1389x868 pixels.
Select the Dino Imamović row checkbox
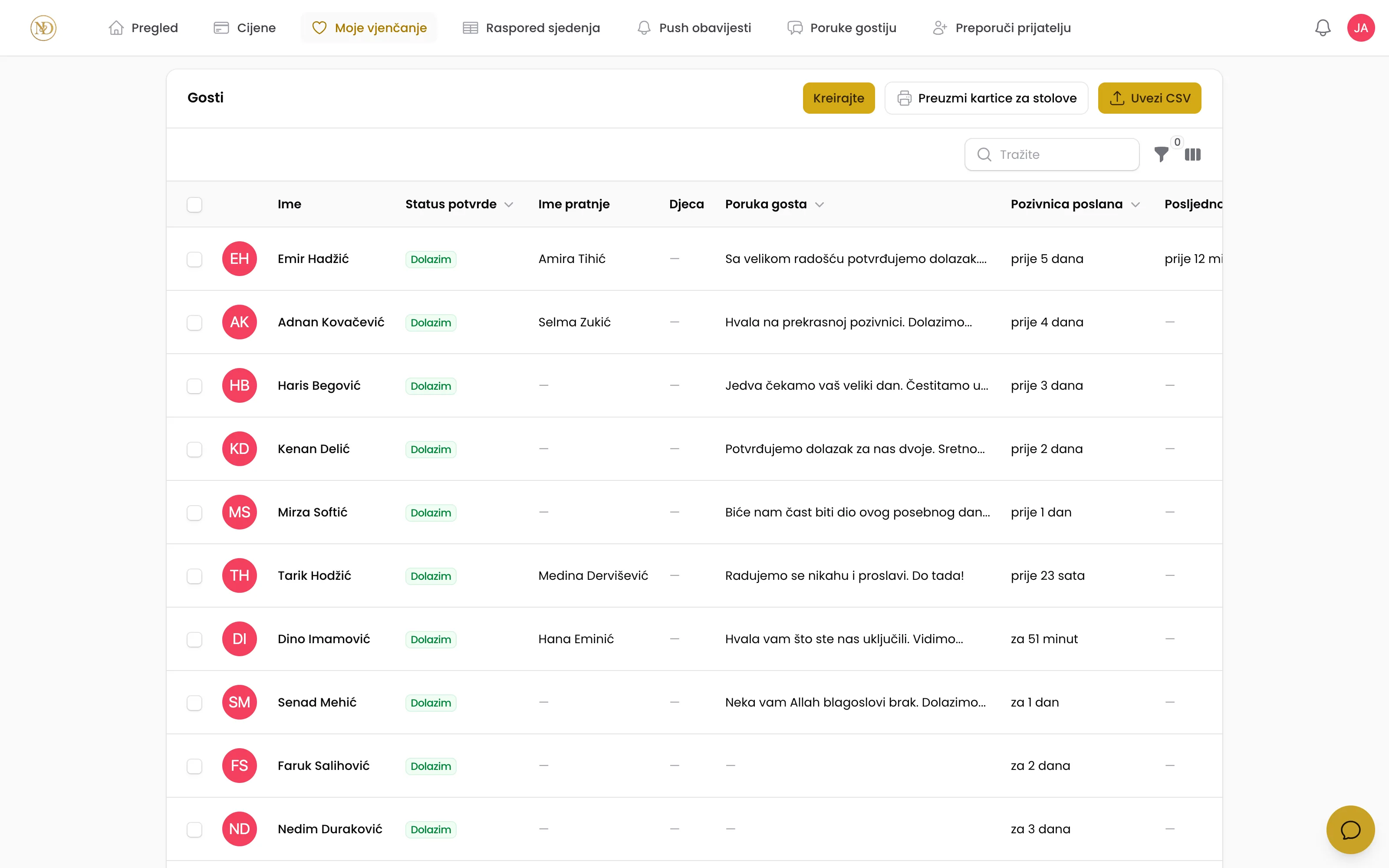coord(194,640)
